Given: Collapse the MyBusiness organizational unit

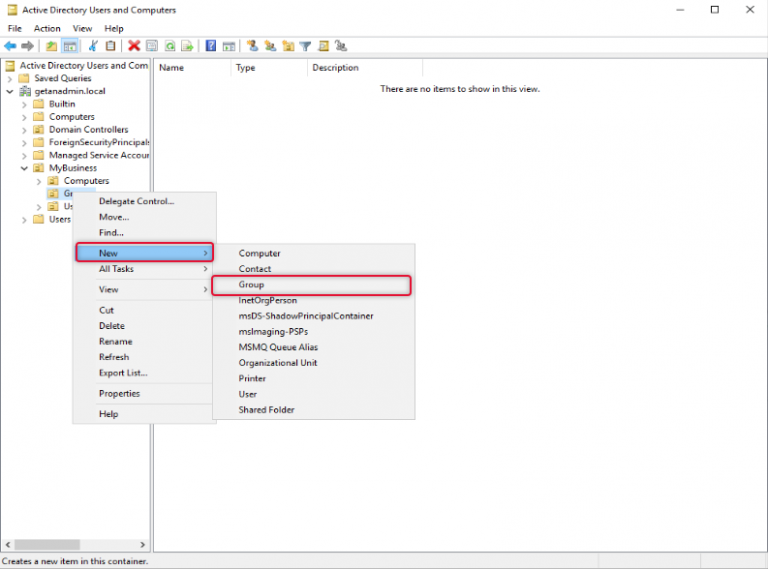Looking at the screenshot, I should click(x=24, y=168).
